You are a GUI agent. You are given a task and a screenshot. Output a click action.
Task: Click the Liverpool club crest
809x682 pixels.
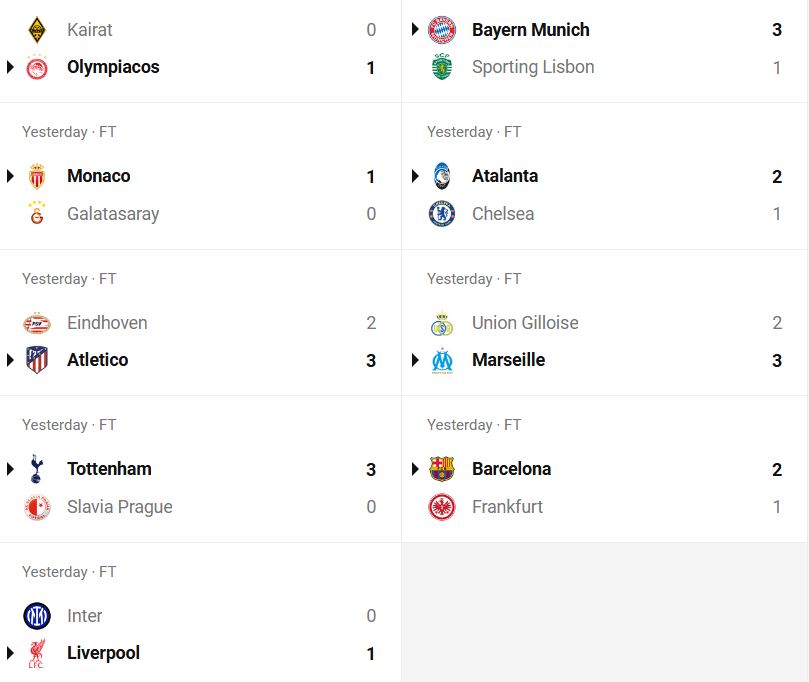tap(37, 654)
